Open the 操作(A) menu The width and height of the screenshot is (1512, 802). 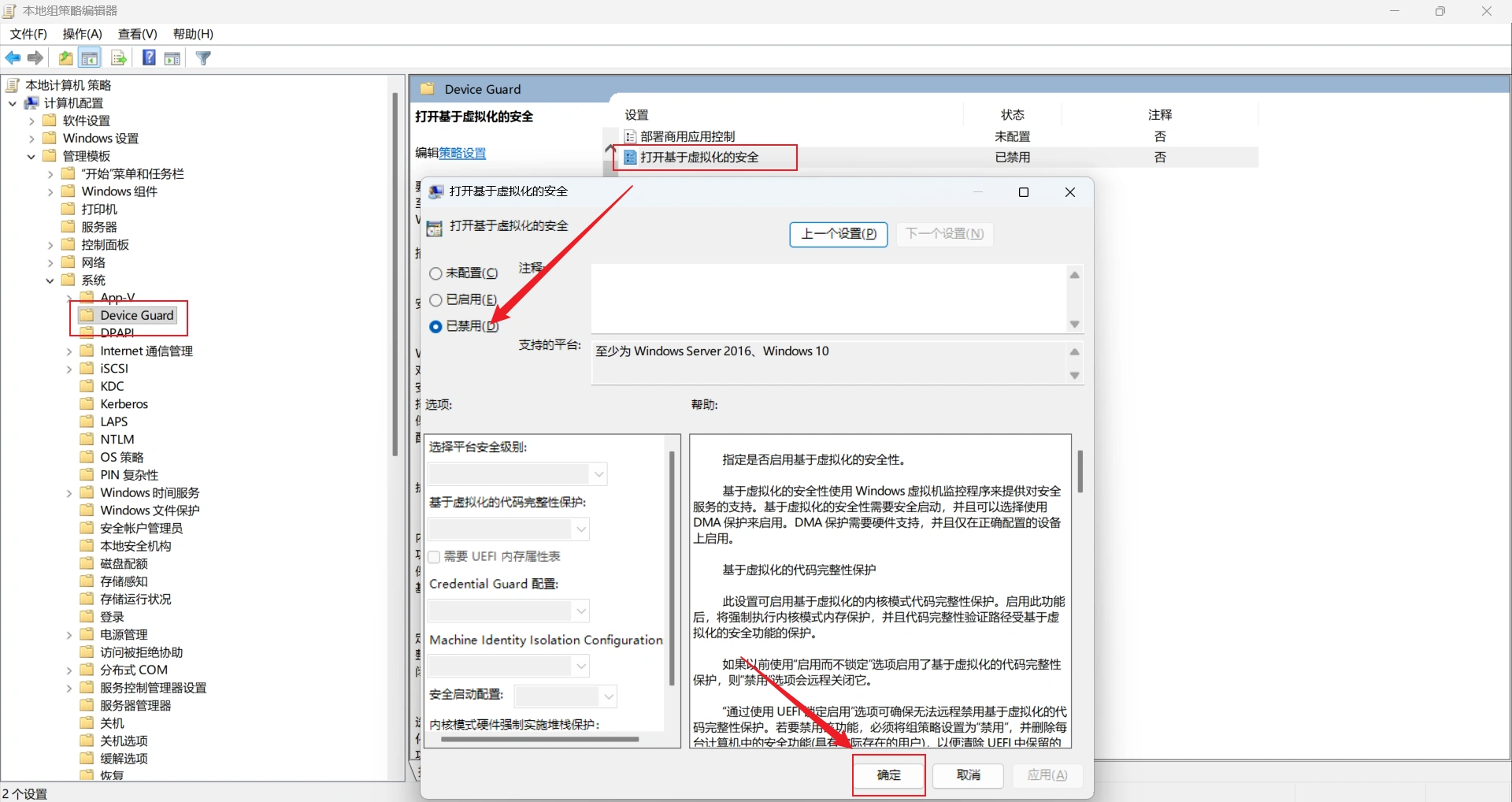pos(83,34)
